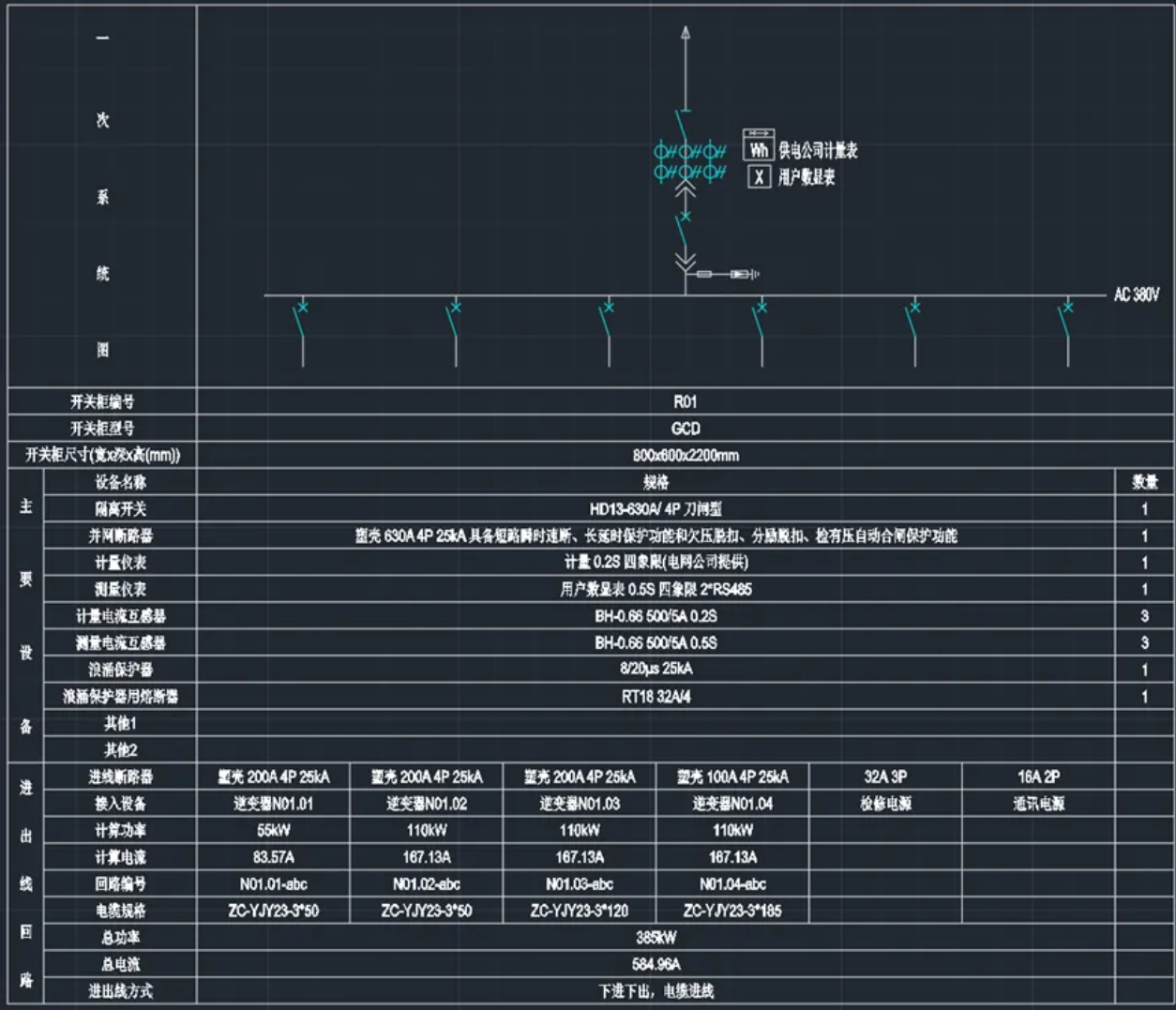
Task: Select the leftmost outgoing breaker symbol
Action: (x=302, y=322)
